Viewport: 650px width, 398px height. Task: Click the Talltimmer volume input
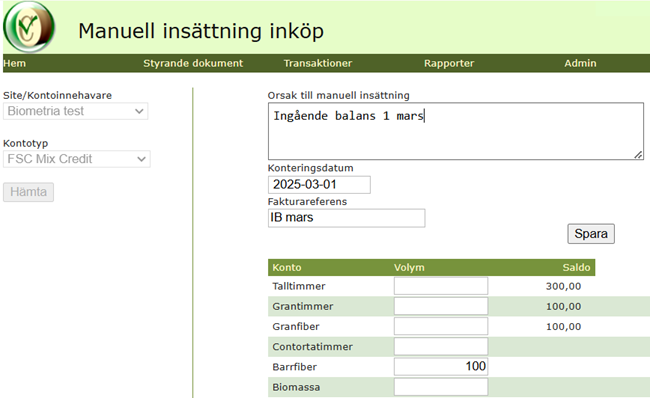[441, 286]
